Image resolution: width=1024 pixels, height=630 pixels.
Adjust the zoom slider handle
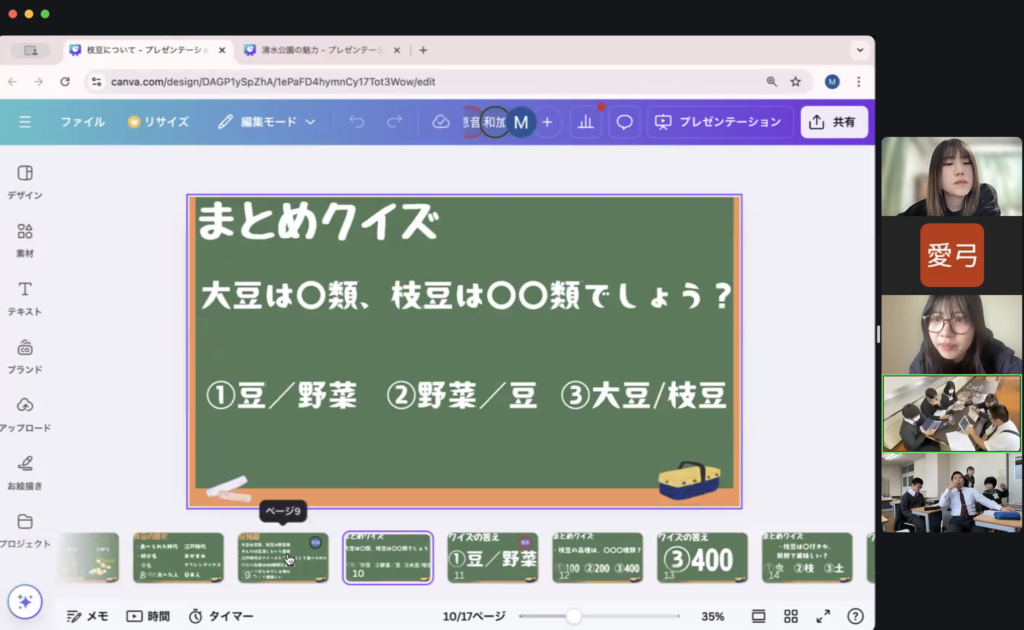(x=573, y=616)
